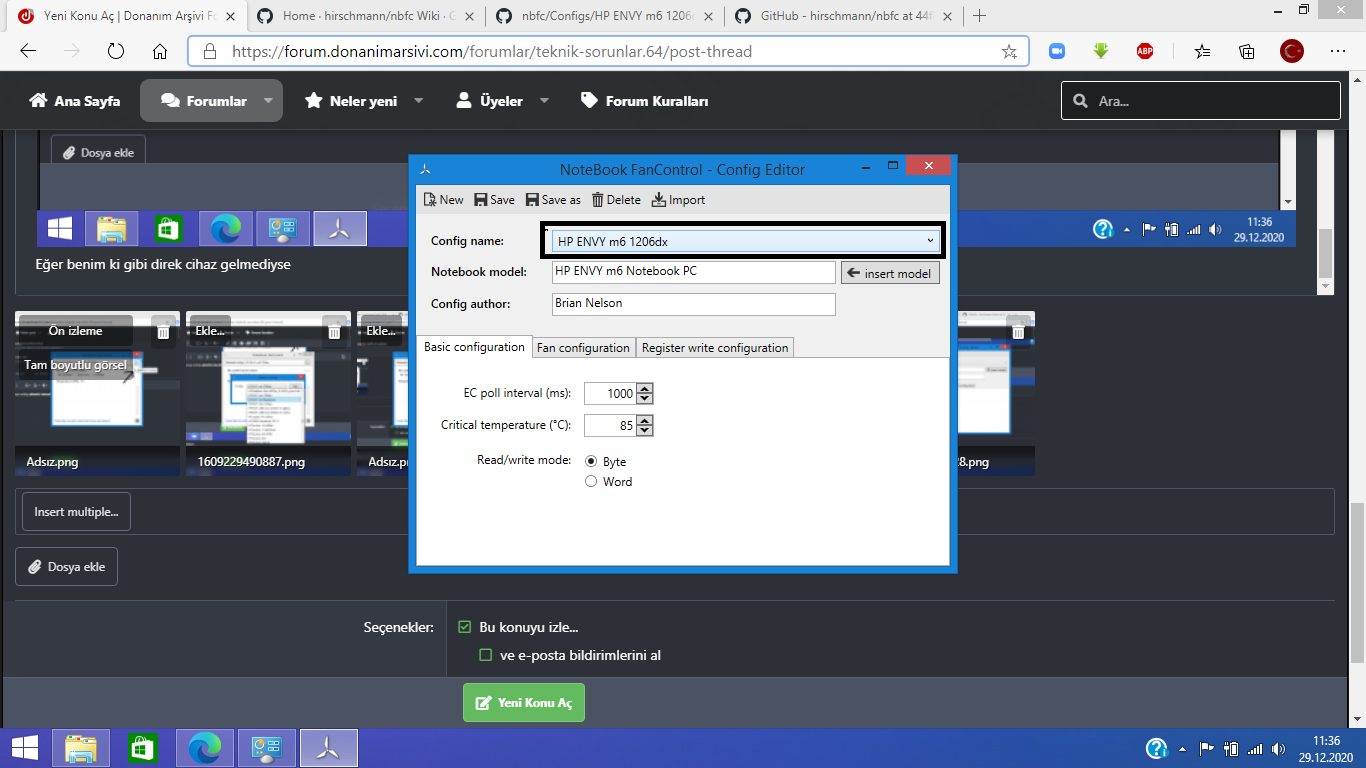This screenshot has height=768, width=1366.
Task: Expand the Forumlar menu arrow
Action: pyautogui.click(x=268, y=101)
